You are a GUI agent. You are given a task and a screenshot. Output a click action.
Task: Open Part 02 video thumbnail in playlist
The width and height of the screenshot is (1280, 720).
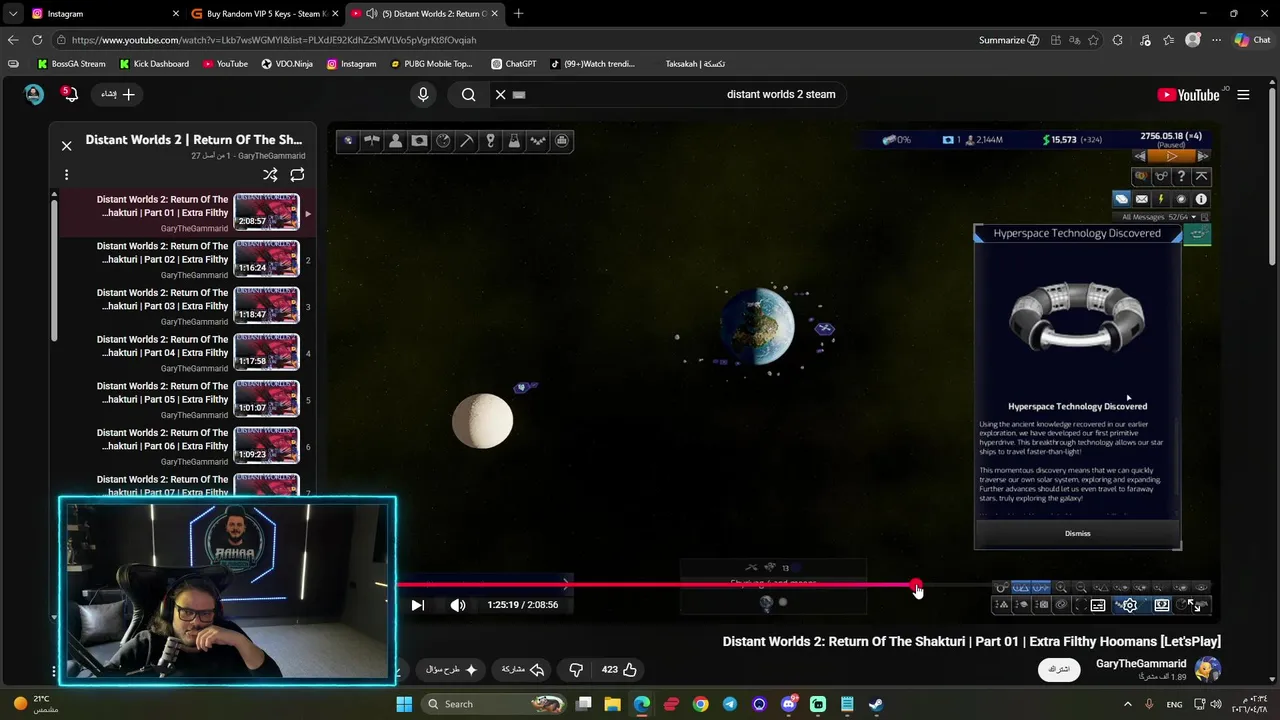(x=266, y=259)
